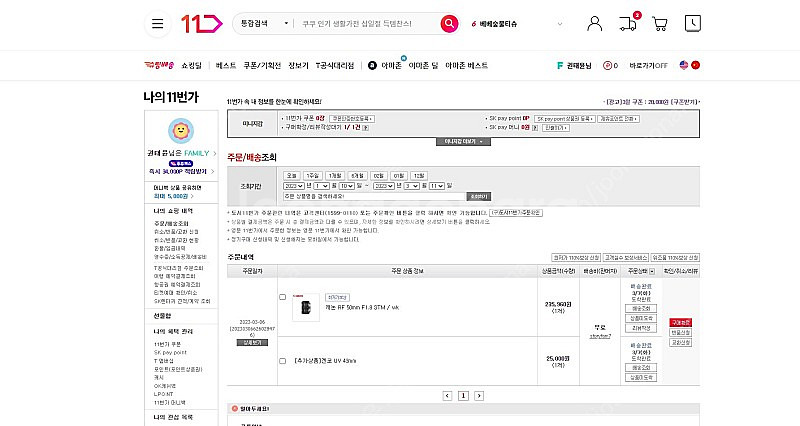Open the 쿠폰/기획전 navigation menu
Viewport: 800px width, 426px height.
[x=262, y=65]
